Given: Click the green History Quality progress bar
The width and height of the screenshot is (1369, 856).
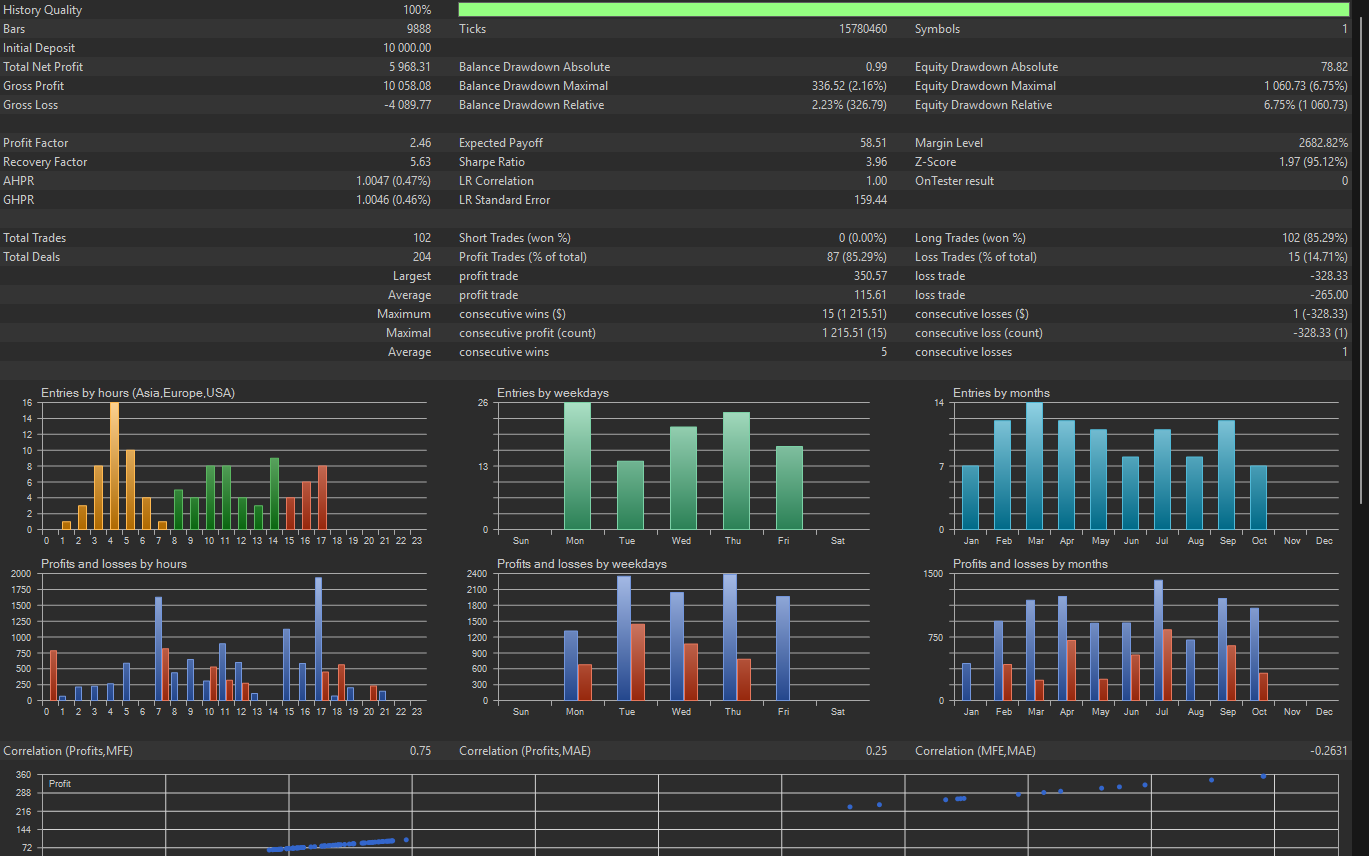Looking at the screenshot, I should tap(904, 10).
